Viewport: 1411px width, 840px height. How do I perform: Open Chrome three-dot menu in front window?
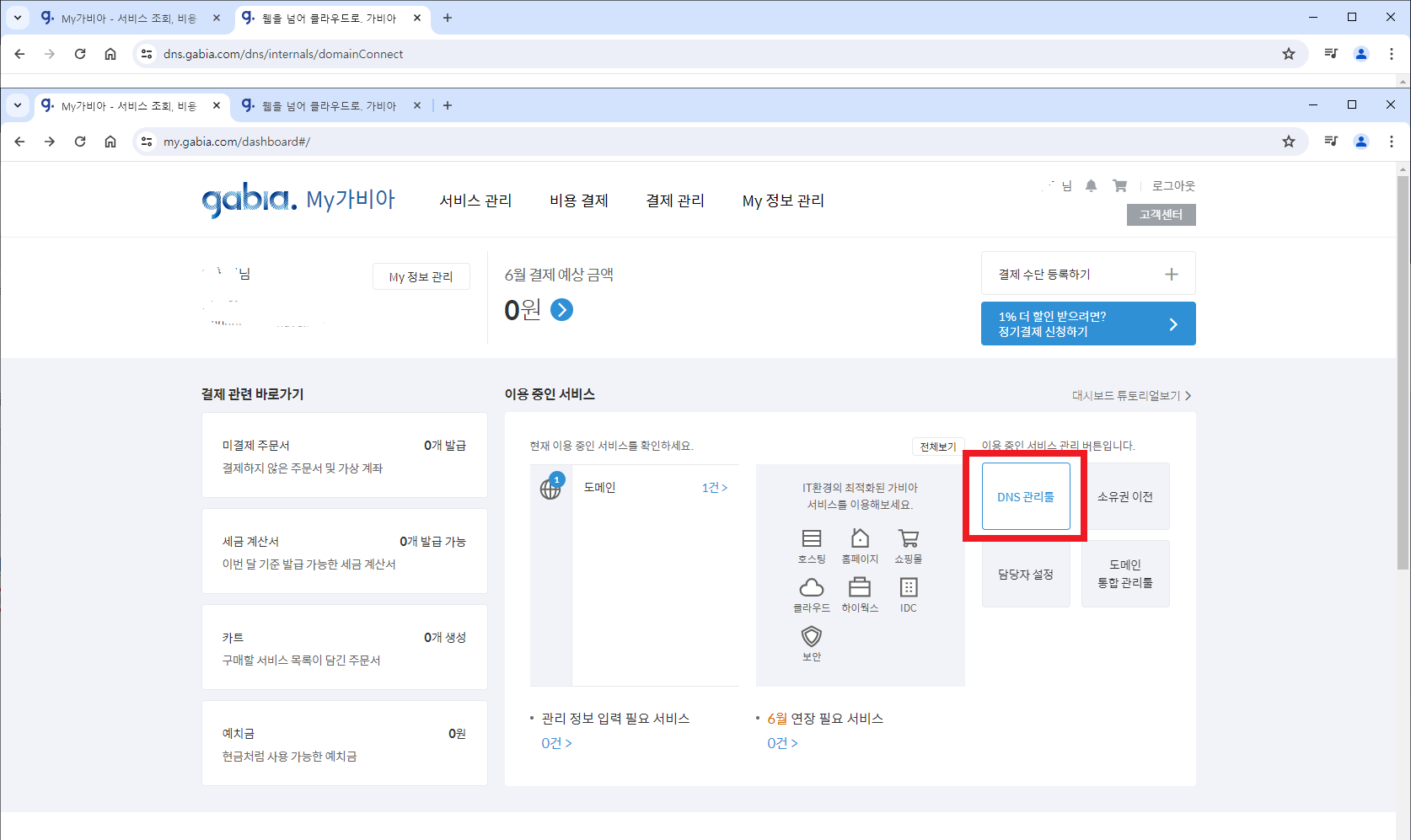[x=1392, y=142]
